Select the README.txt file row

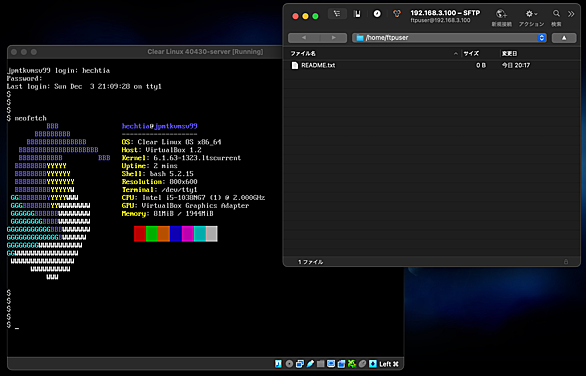pyautogui.click(x=432, y=65)
